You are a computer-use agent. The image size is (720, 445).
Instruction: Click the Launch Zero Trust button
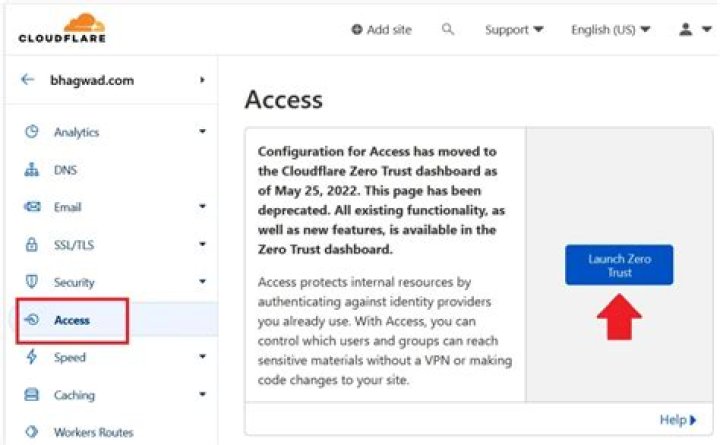pyautogui.click(x=619, y=265)
